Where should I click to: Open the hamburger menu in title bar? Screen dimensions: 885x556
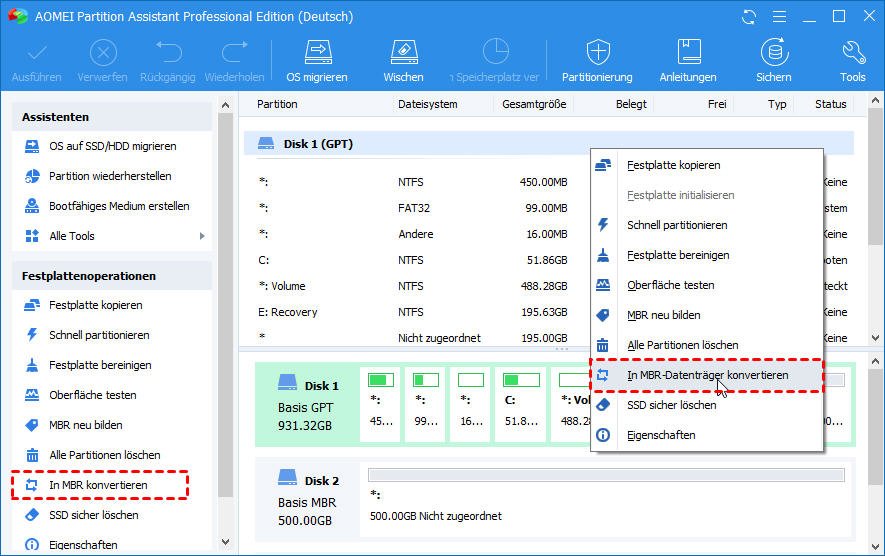coord(779,17)
